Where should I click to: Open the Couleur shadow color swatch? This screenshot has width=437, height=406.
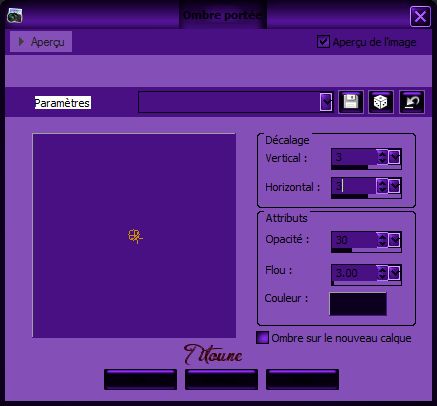[x=358, y=304]
